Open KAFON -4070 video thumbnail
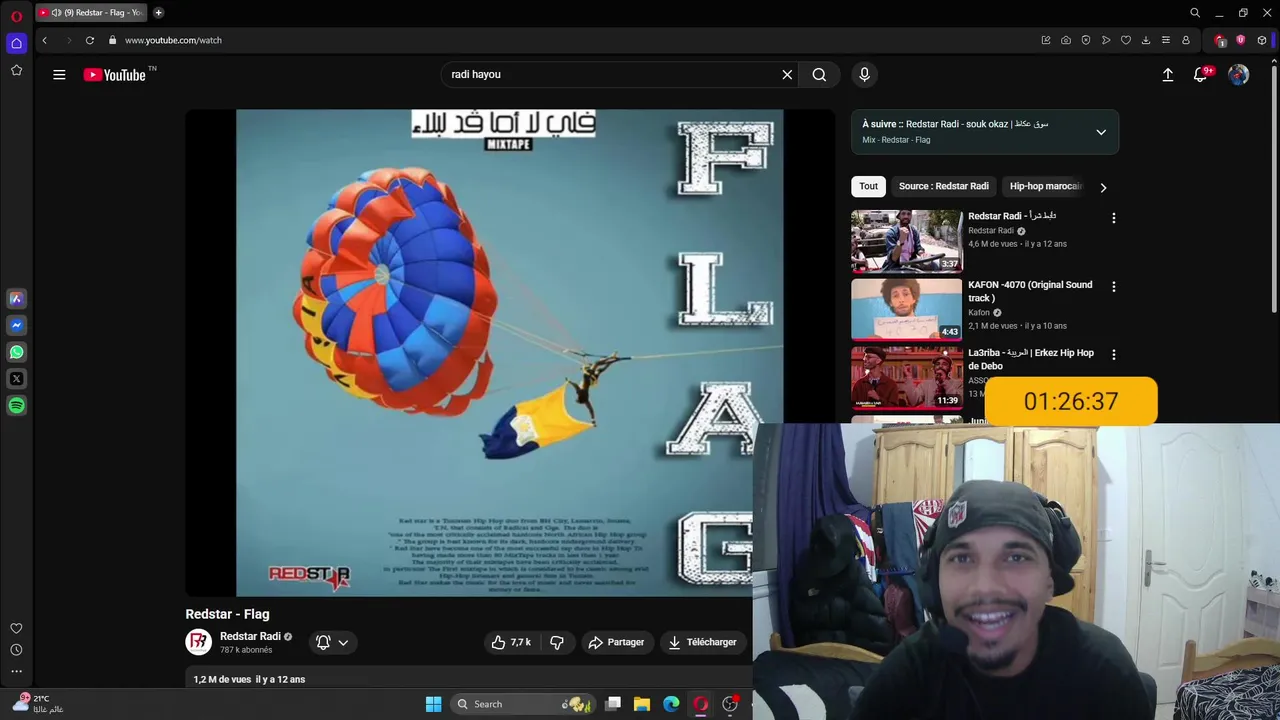This screenshot has height=720, width=1280. [x=907, y=309]
